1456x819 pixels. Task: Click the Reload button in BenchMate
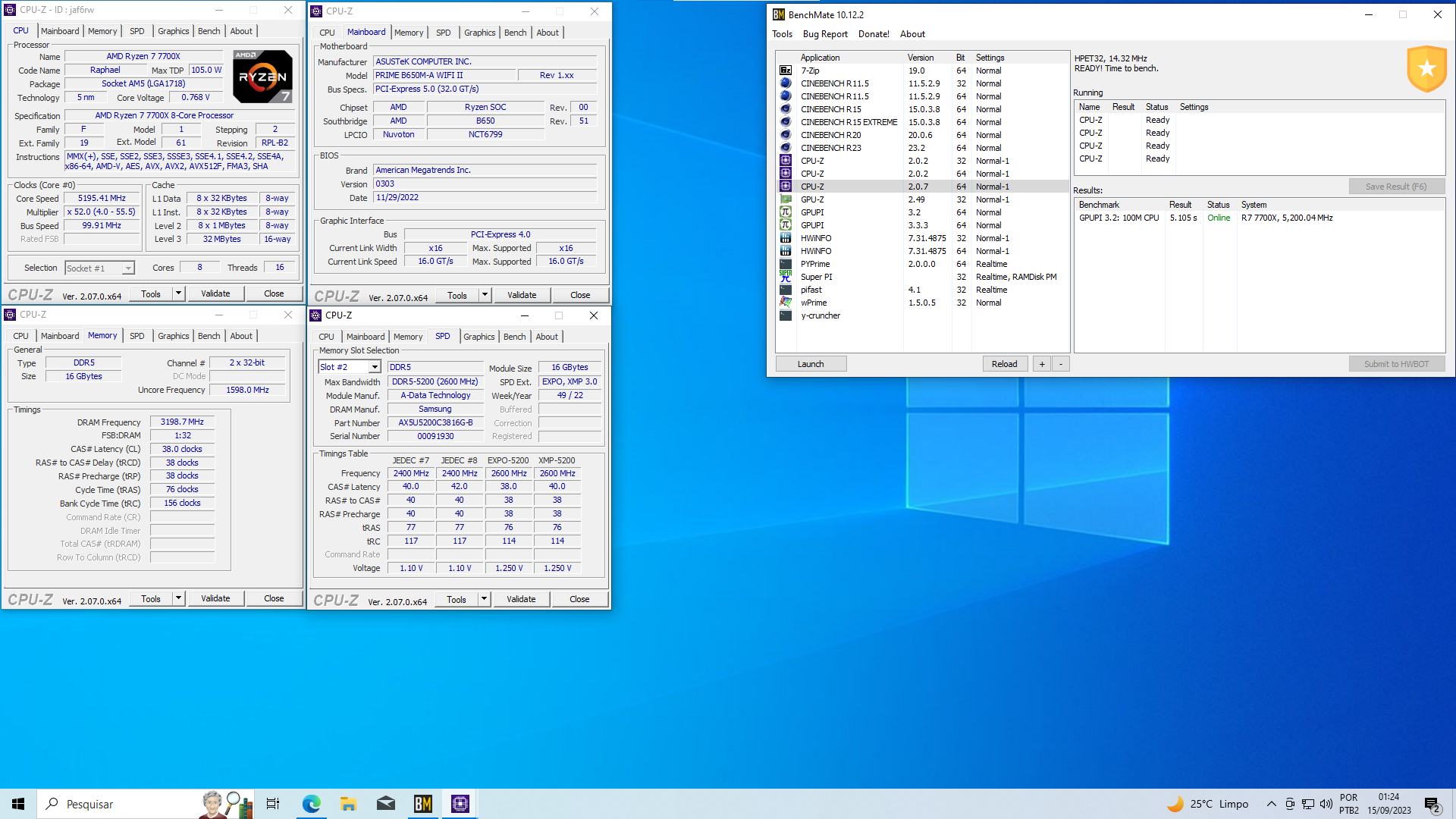click(1005, 364)
